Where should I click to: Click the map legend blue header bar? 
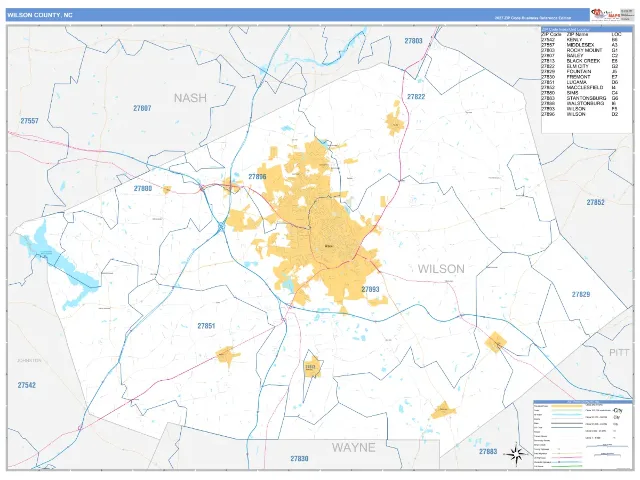coord(583,402)
